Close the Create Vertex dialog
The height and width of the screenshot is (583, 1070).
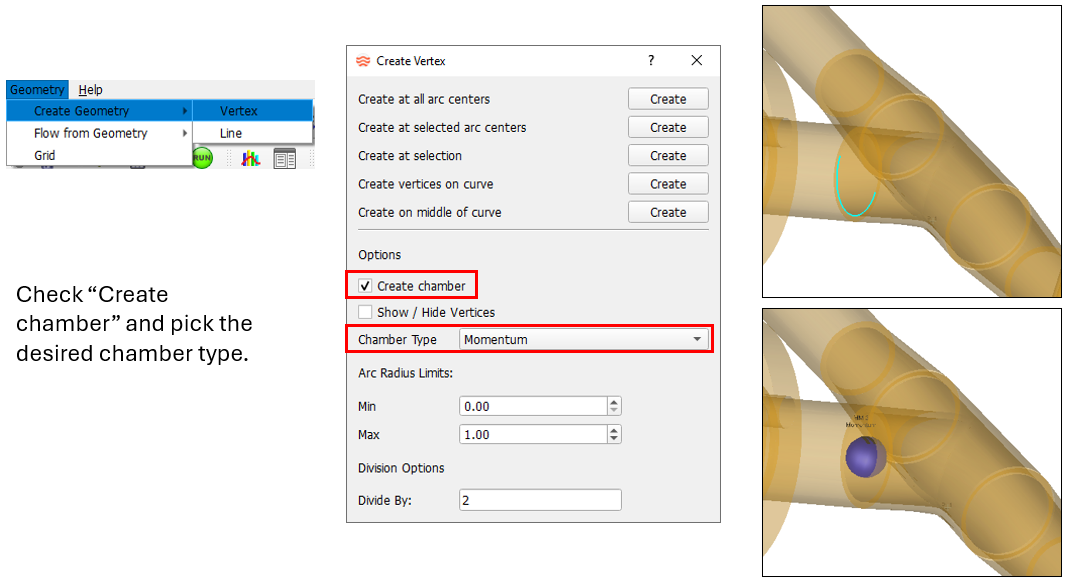pyautogui.click(x=697, y=60)
